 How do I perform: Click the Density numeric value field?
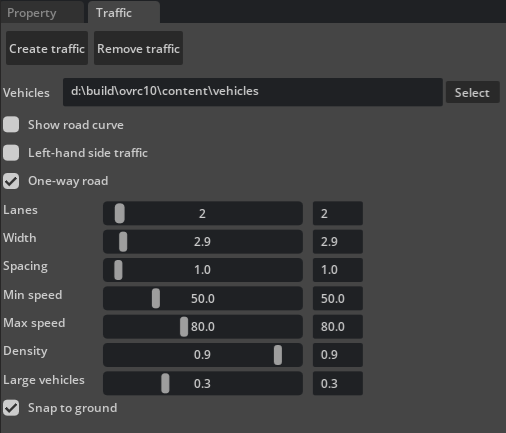338,355
